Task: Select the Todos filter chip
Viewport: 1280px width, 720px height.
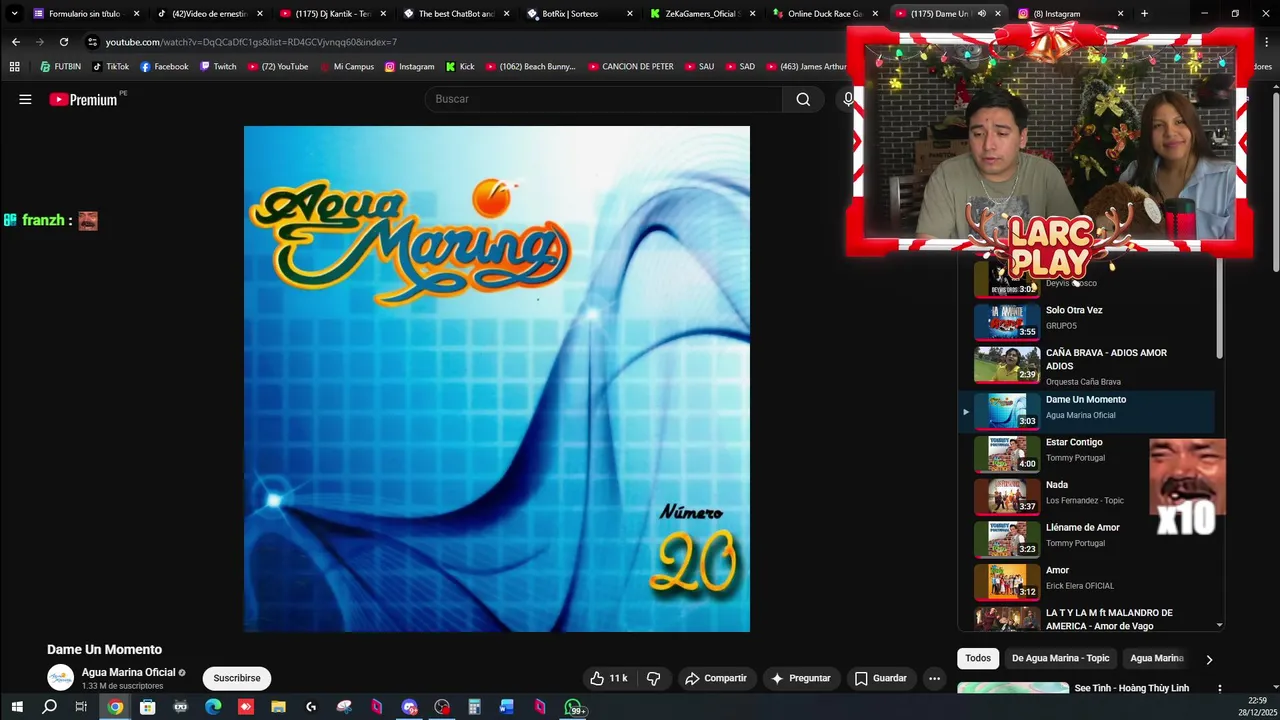Action: (978, 658)
